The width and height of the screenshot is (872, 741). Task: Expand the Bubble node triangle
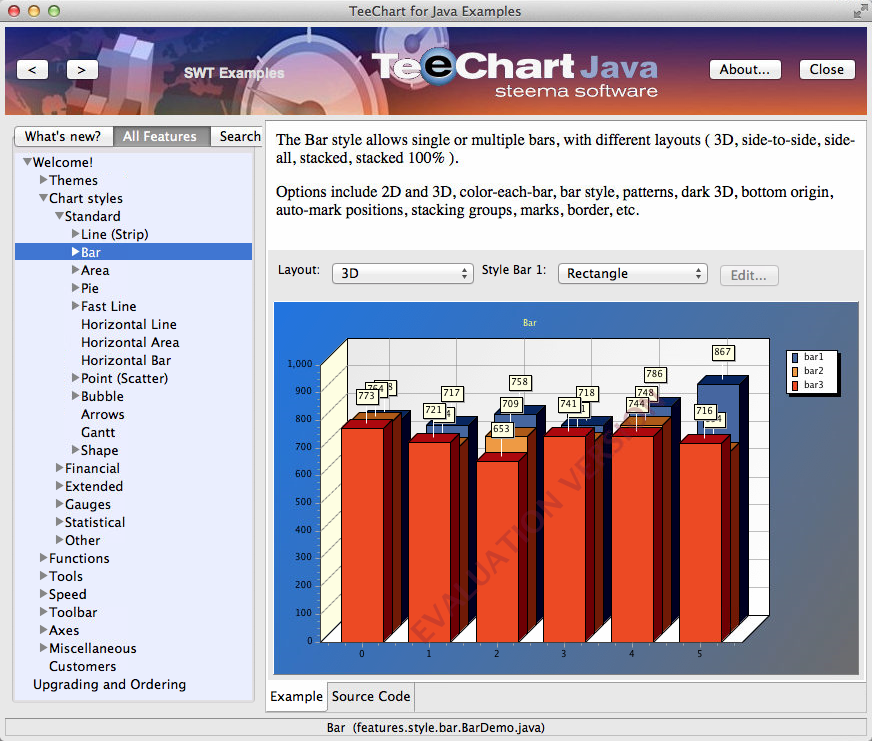tap(75, 396)
